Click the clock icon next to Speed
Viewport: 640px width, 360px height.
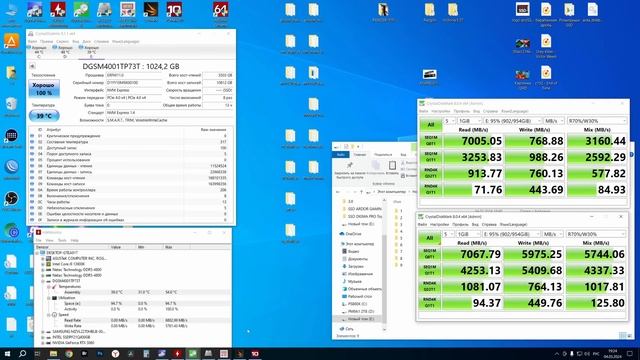[x=54, y=315]
